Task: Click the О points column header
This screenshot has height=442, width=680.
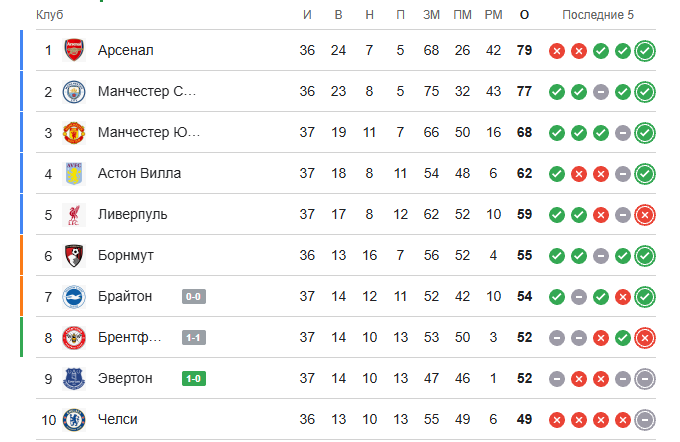Action: coord(524,15)
